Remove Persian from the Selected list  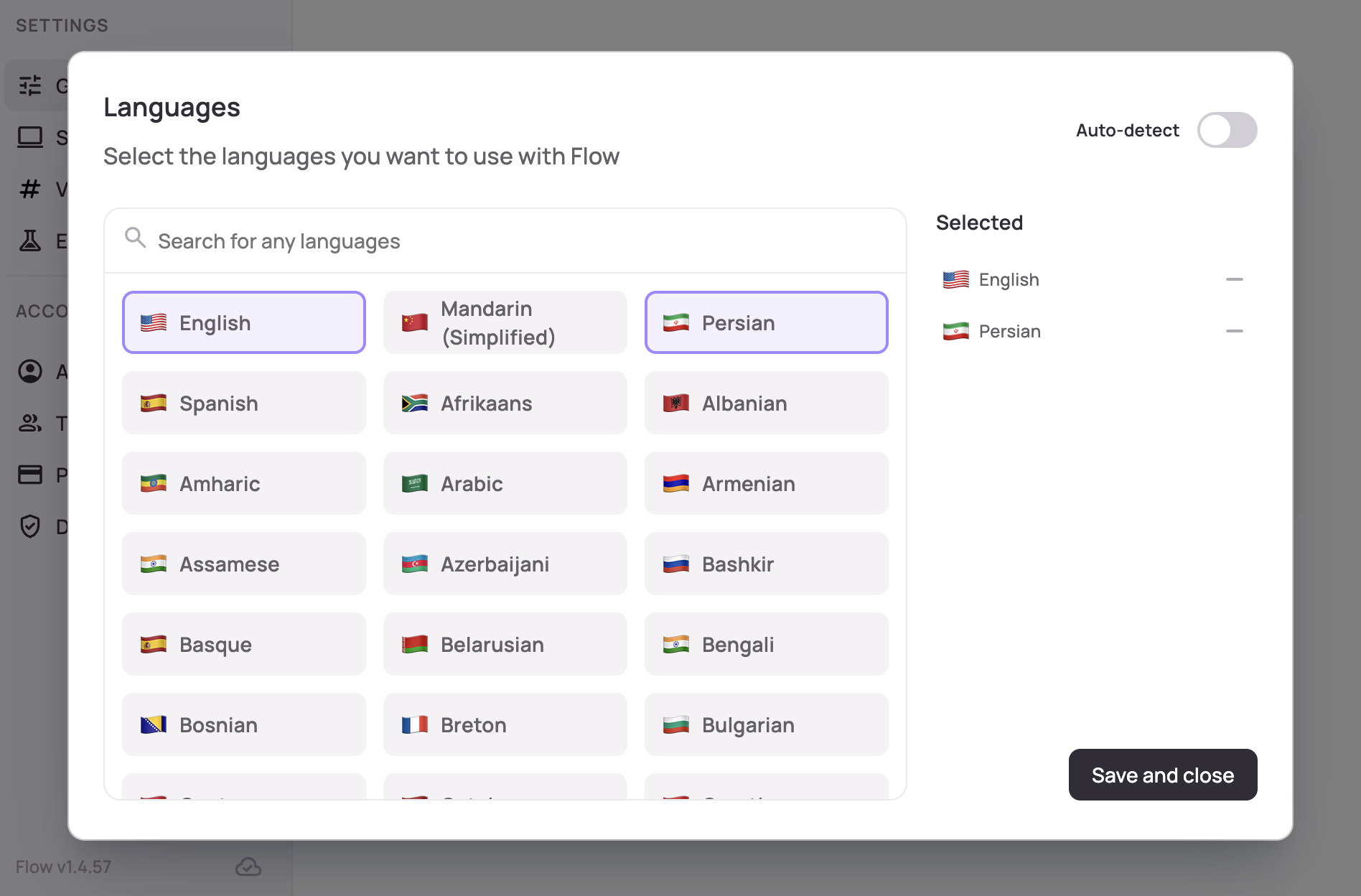(1235, 331)
